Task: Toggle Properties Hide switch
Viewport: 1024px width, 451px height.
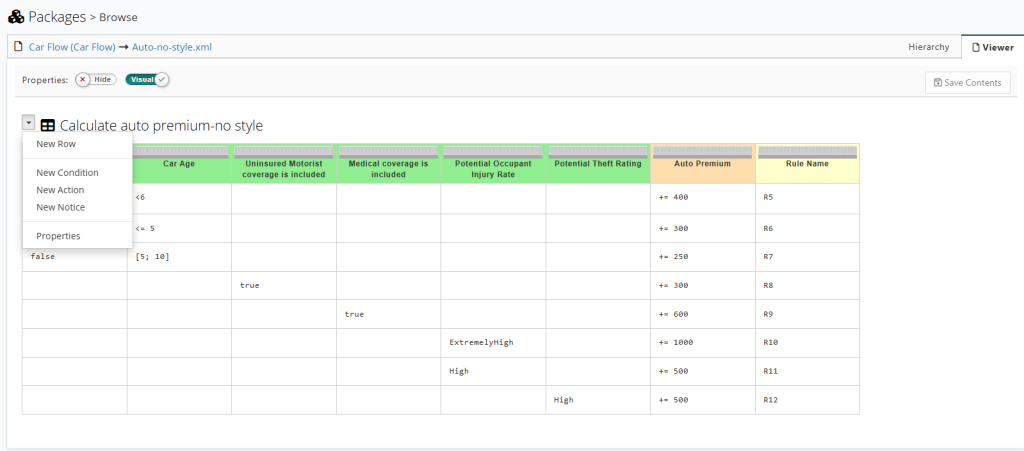Action: 96,80
